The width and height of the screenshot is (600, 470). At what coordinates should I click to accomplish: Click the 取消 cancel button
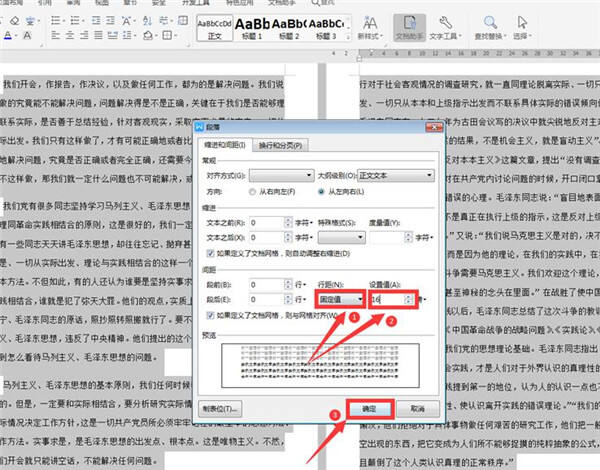tap(417, 409)
